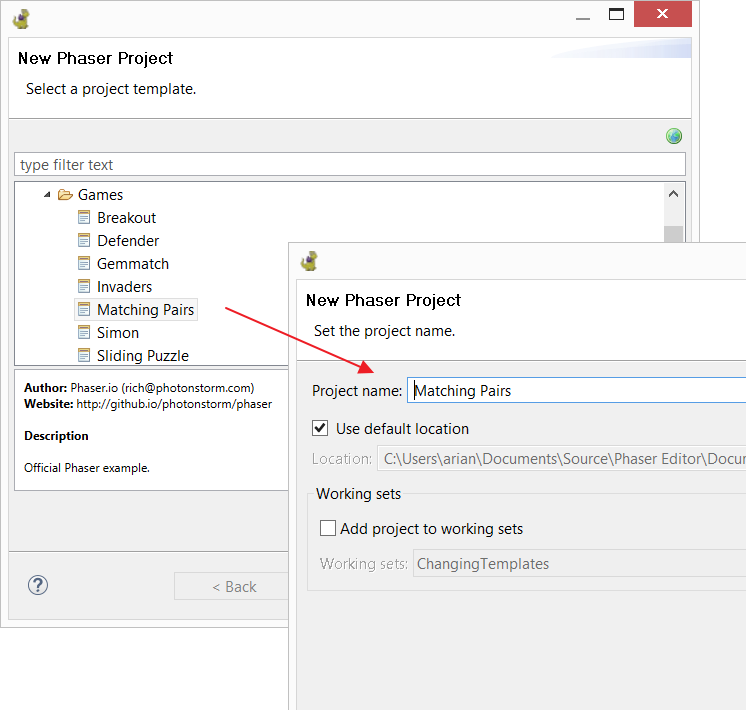Select the Gemmatch template

pyautogui.click(x=133, y=264)
